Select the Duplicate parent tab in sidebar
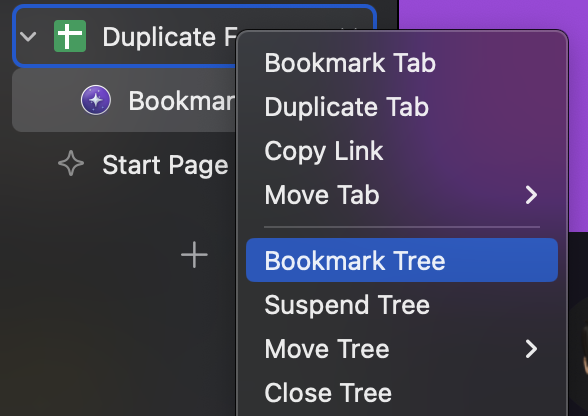 pos(124,36)
